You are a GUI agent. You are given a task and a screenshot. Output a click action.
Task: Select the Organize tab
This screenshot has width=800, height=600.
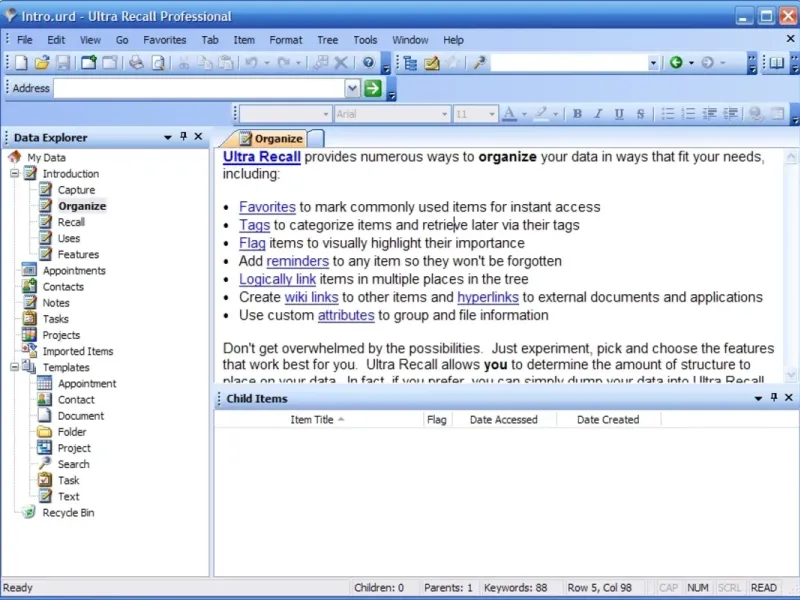click(x=271, y=138)
